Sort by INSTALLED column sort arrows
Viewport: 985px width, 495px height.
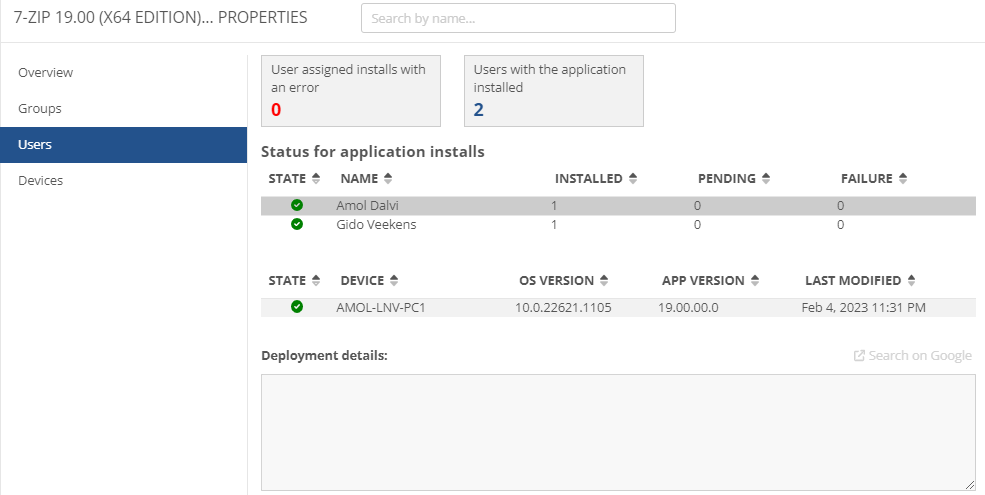click(633, 178)
